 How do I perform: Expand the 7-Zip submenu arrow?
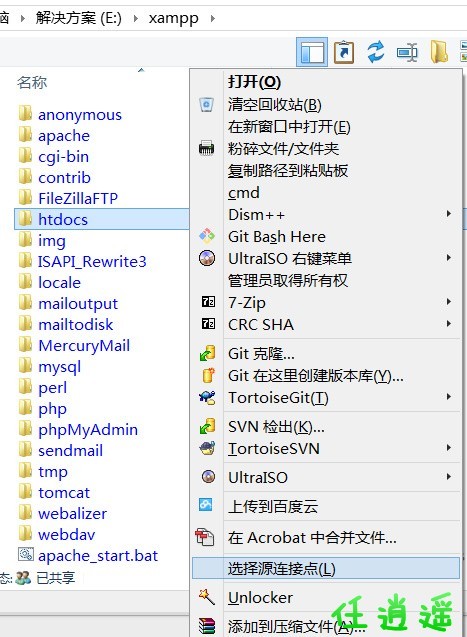[x=449, y=301]
